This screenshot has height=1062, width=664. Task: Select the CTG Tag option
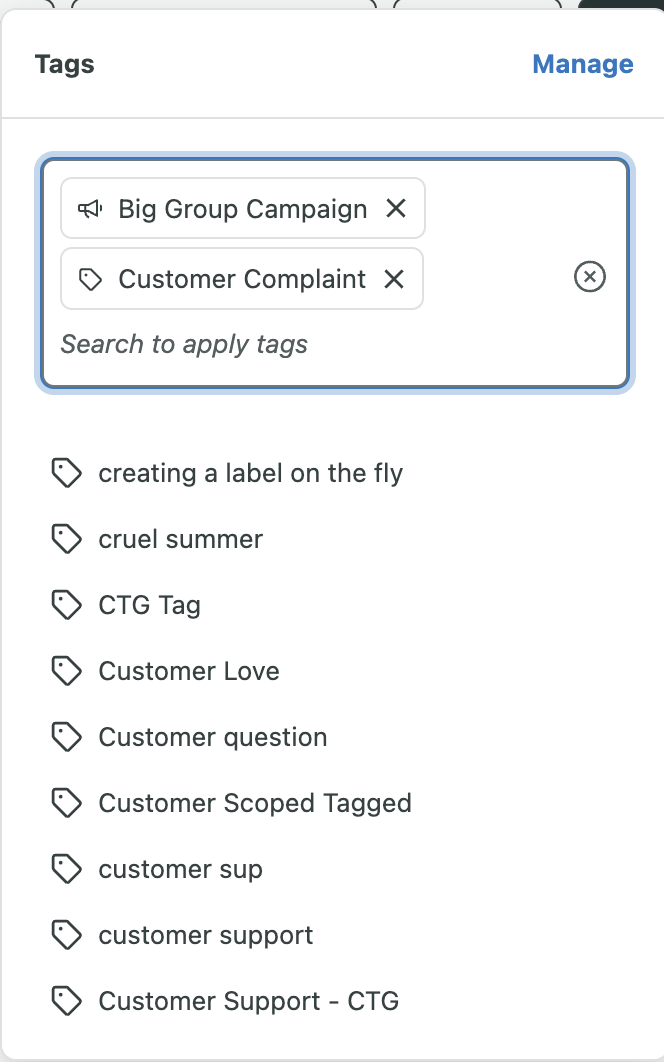(x=332, y=605)
